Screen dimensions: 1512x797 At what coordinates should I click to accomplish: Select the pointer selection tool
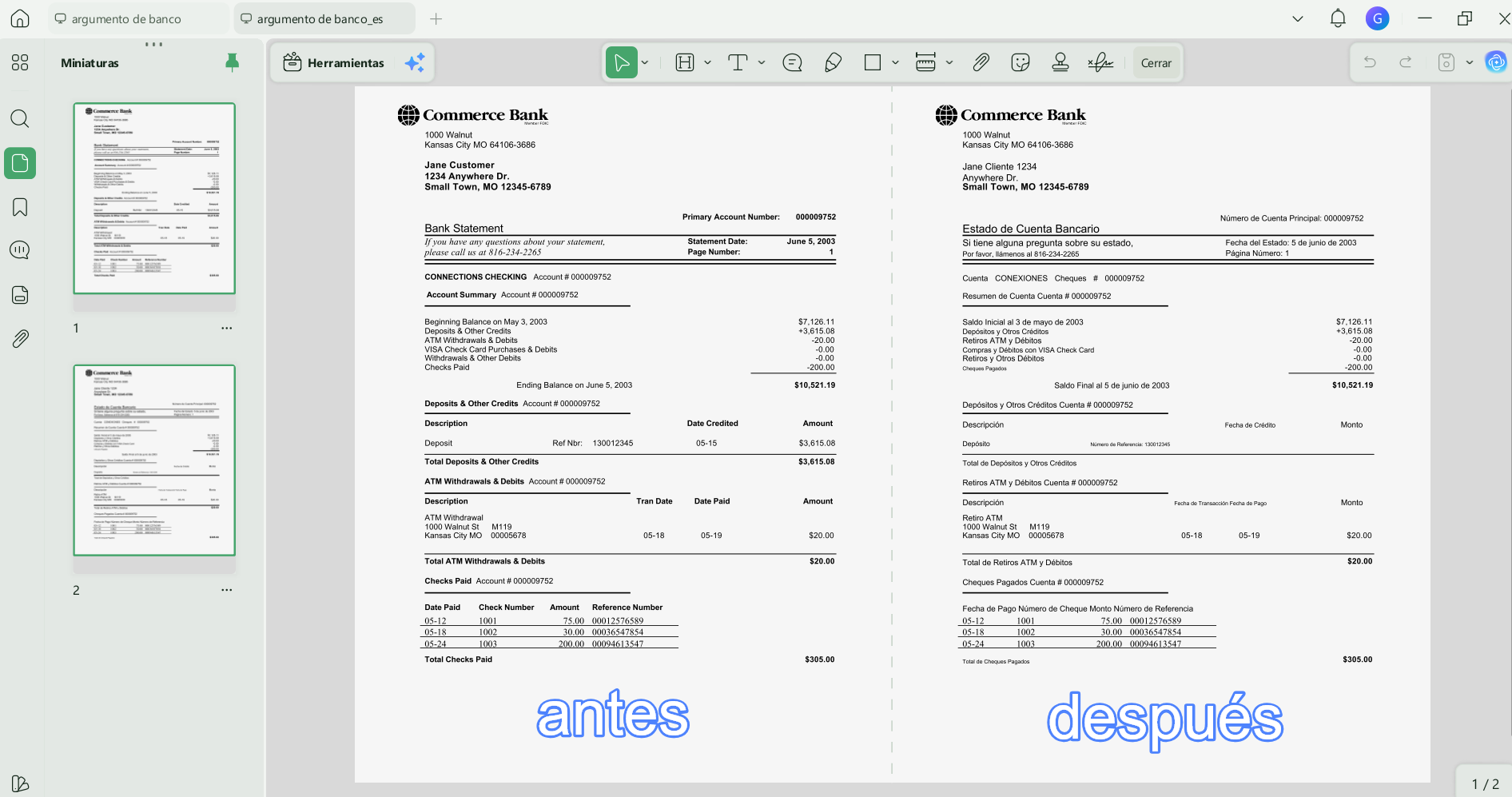click(621, 62)
